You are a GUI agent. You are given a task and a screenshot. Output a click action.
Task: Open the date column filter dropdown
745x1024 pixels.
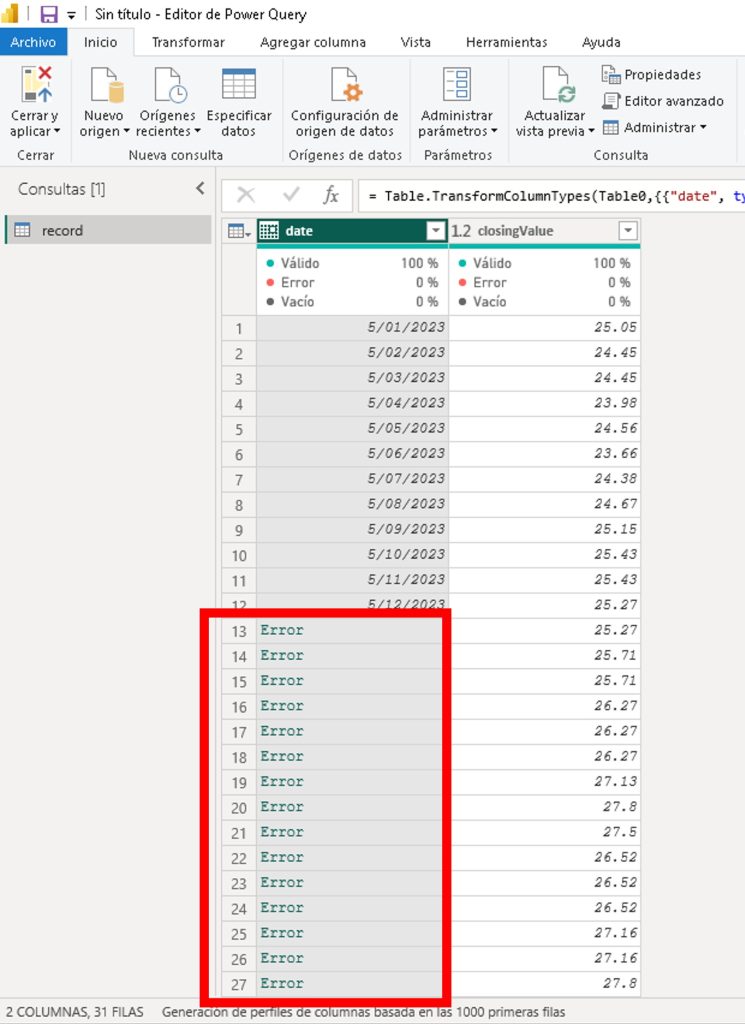point(435,231)
